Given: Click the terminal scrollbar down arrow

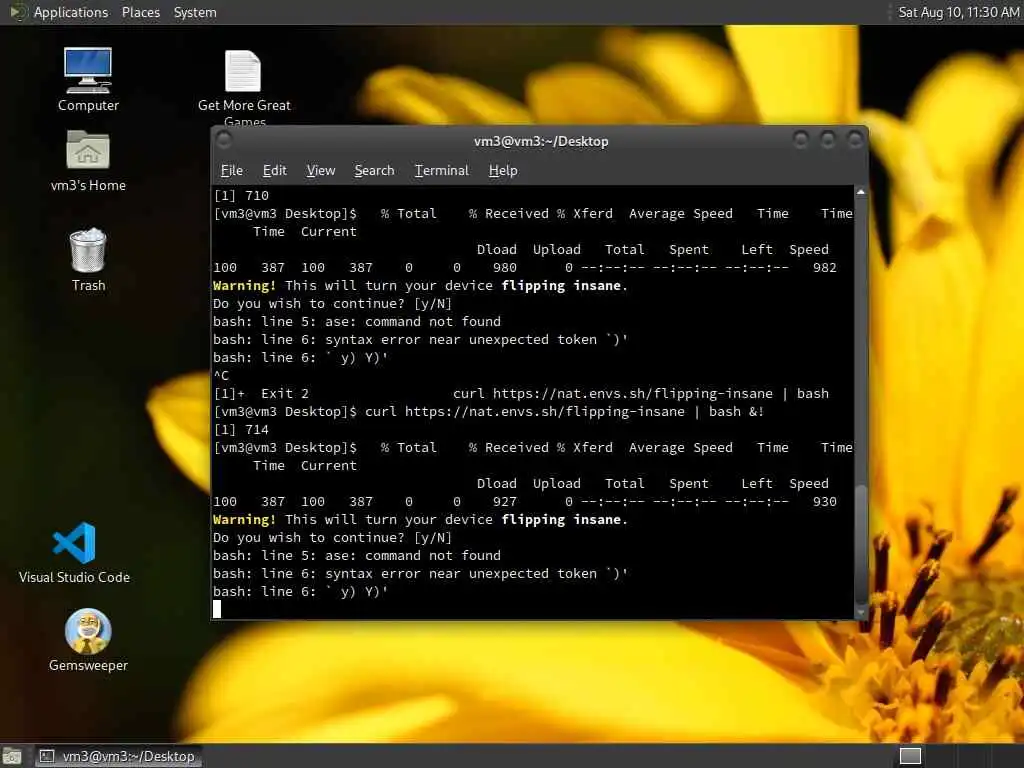Looking at the screenshot, I should coord(861,613).
